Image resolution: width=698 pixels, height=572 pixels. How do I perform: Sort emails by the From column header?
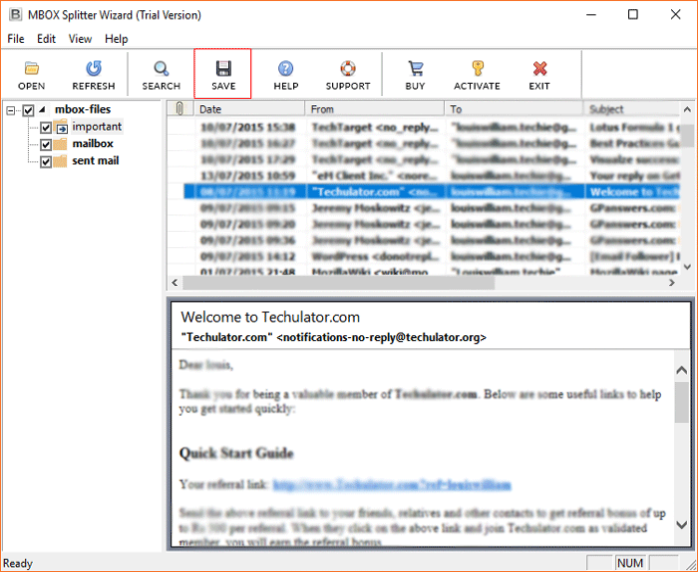tap(375, 109)
